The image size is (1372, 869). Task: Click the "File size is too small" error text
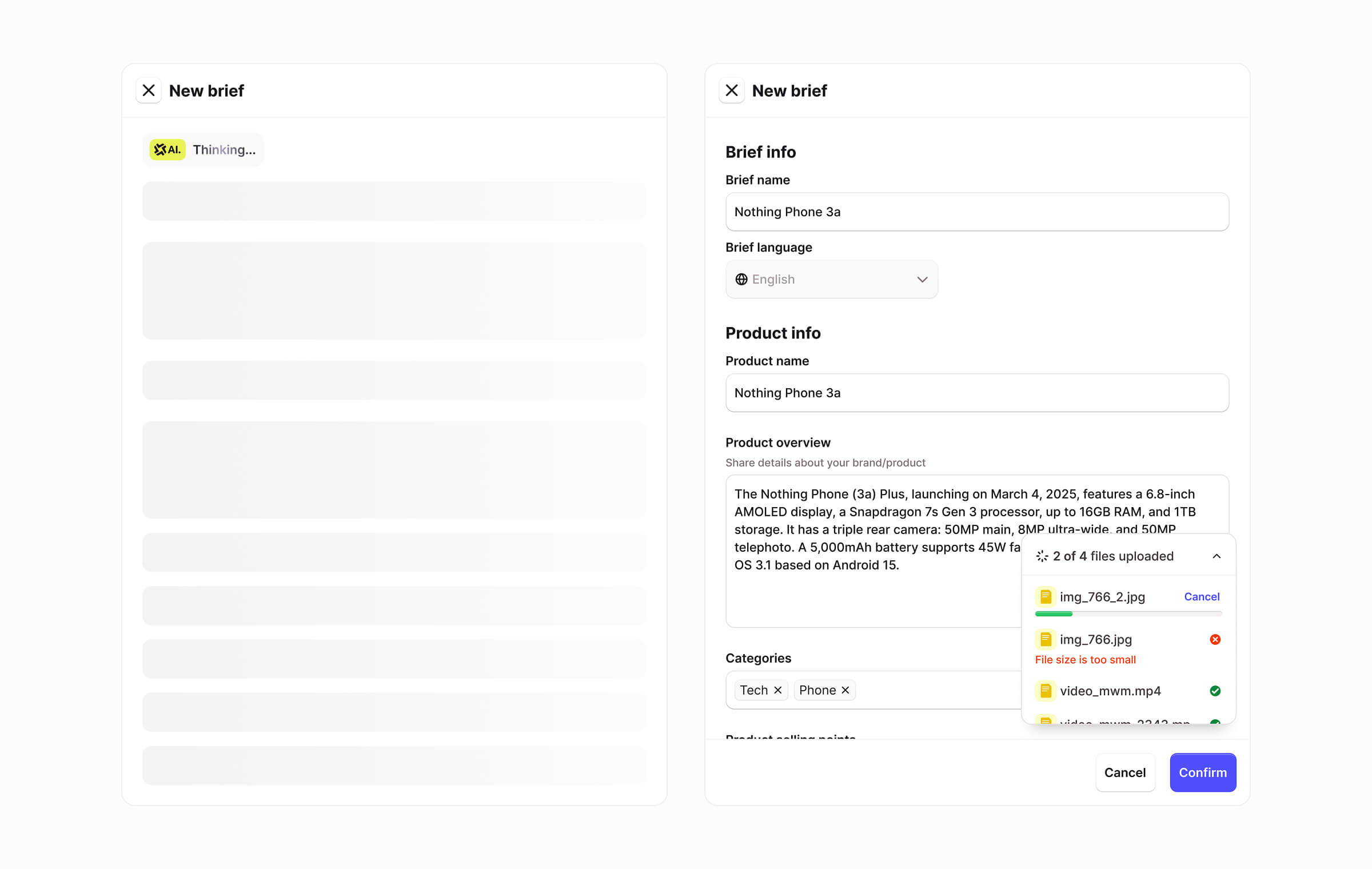point(1085,660)
